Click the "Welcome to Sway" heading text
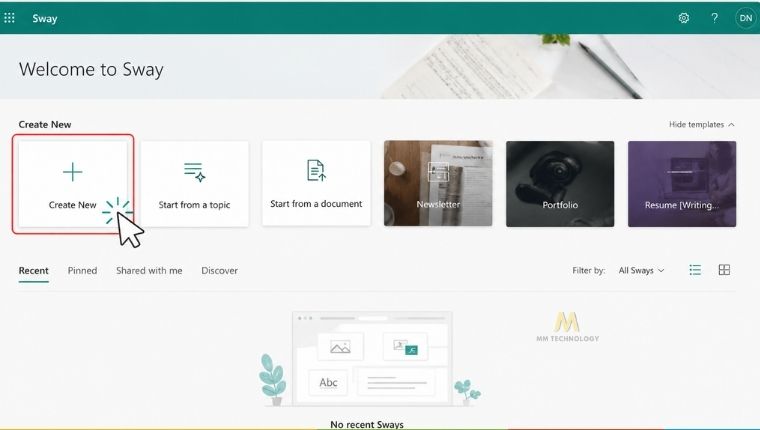This screenshot has width=760, height=430. (x=91, y=69)
